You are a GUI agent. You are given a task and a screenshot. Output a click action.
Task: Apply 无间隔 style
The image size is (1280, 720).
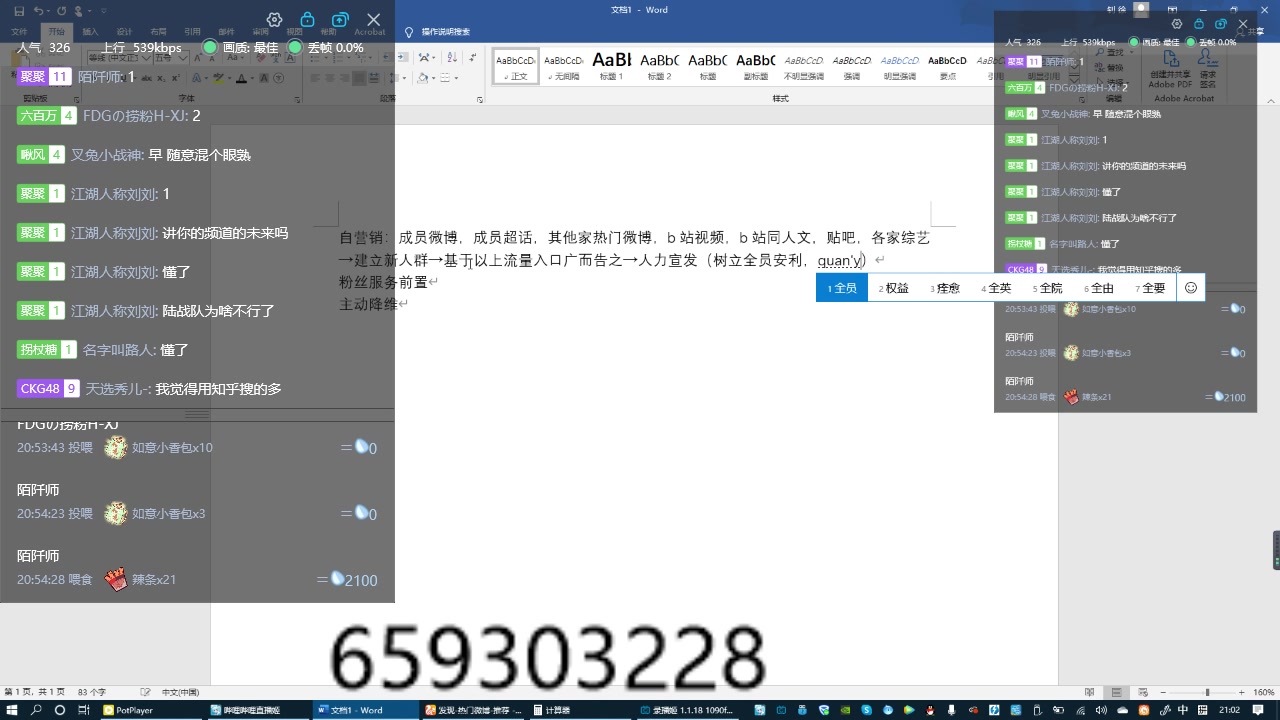[563, 66]
